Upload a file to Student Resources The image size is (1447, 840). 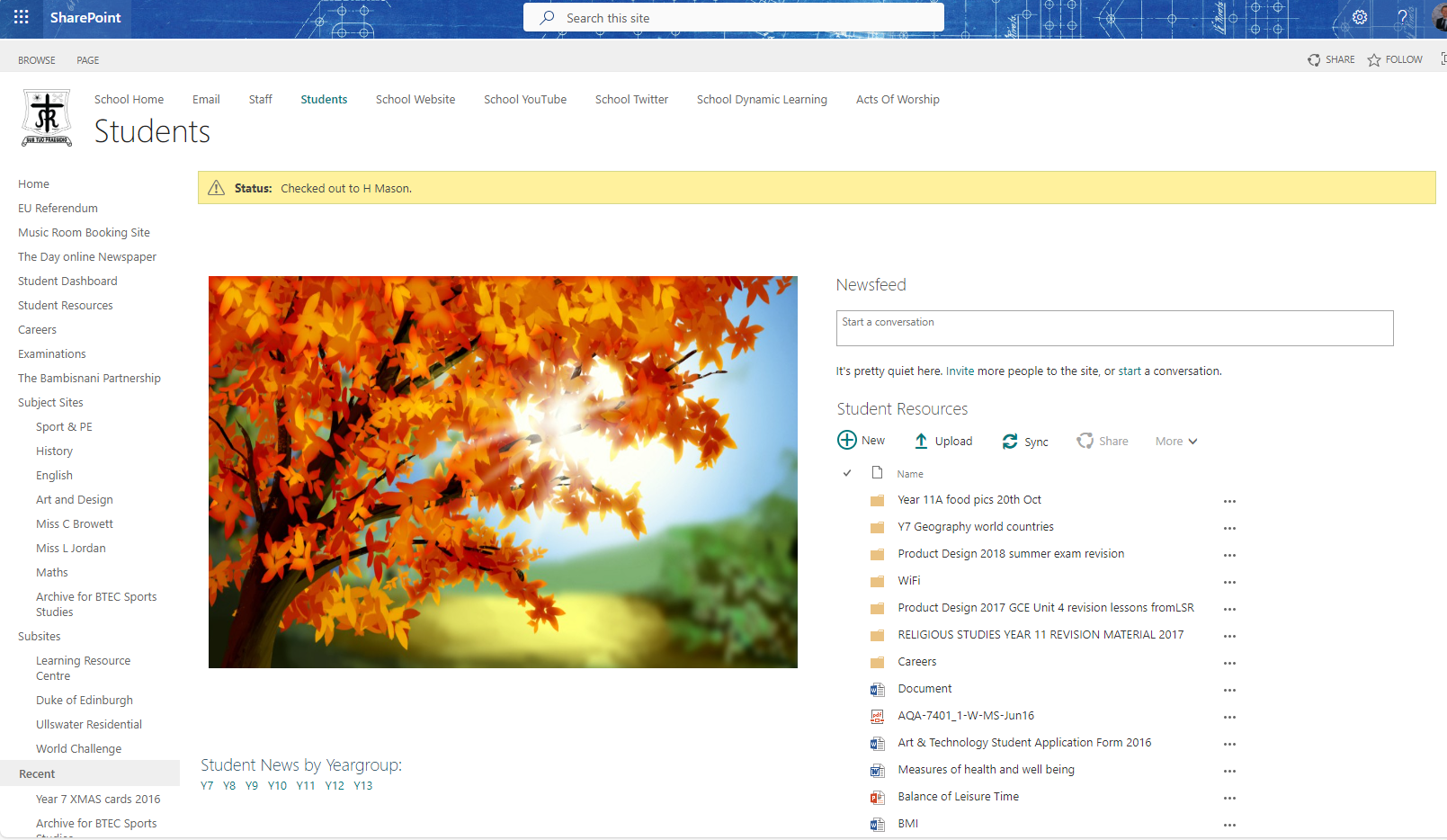click(x=942, y=441)
